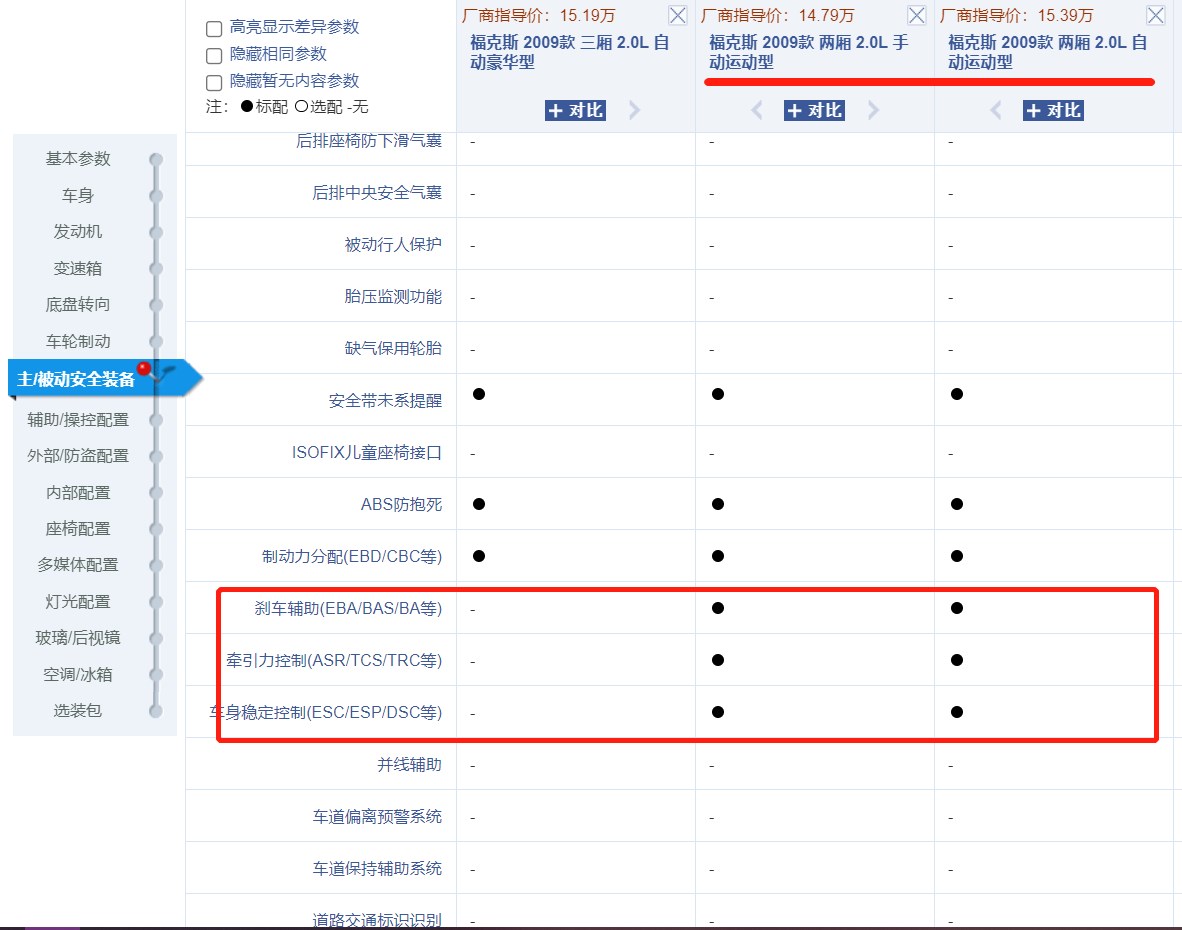Jump to 底盘转向 section
The image size is (1182, 930).
pos(78,304)
